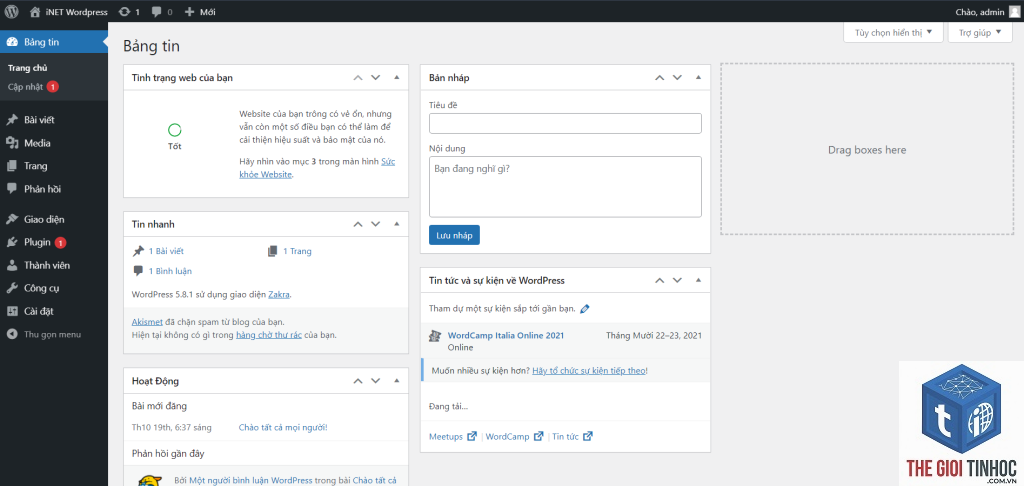Click the Plugin plug sidebar icon
The width and height of the screenshot is (1024, 486).
pos(12,242)
